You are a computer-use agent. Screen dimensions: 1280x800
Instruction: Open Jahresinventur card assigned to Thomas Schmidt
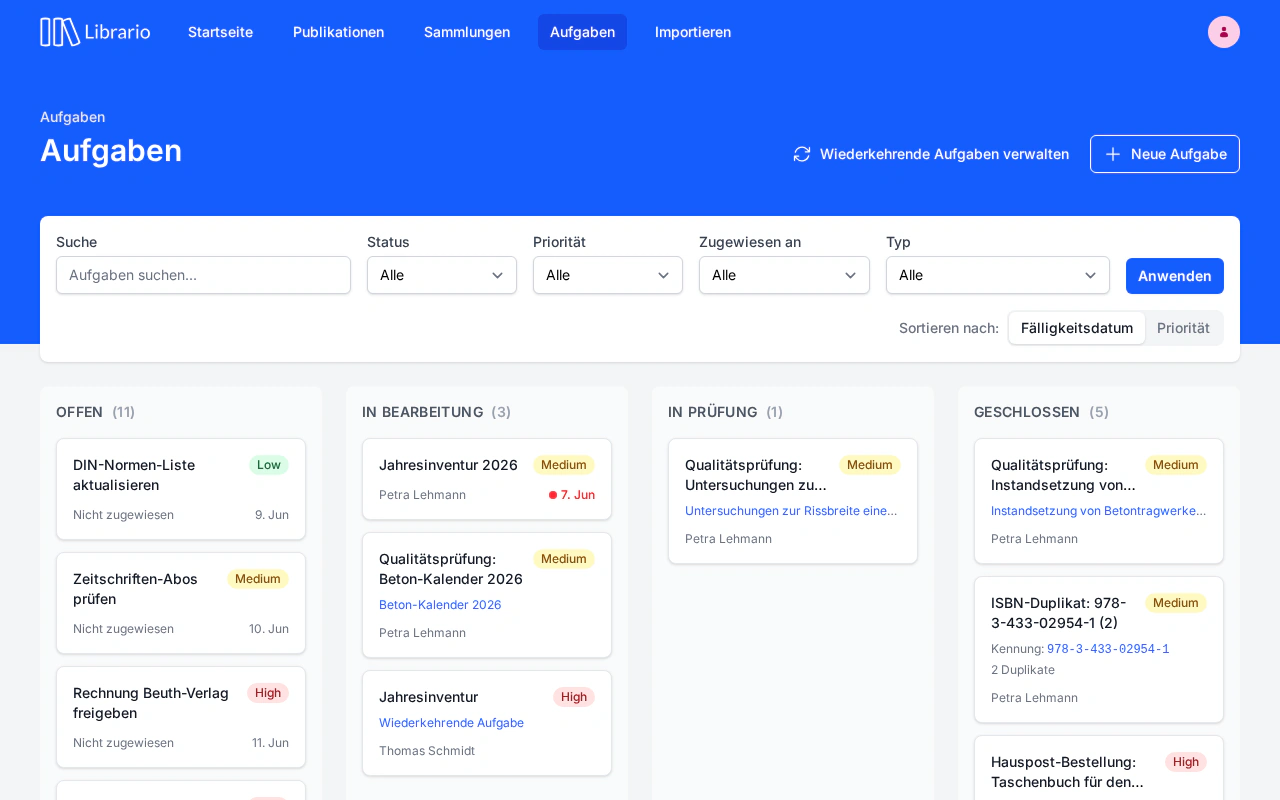[487, 723]
